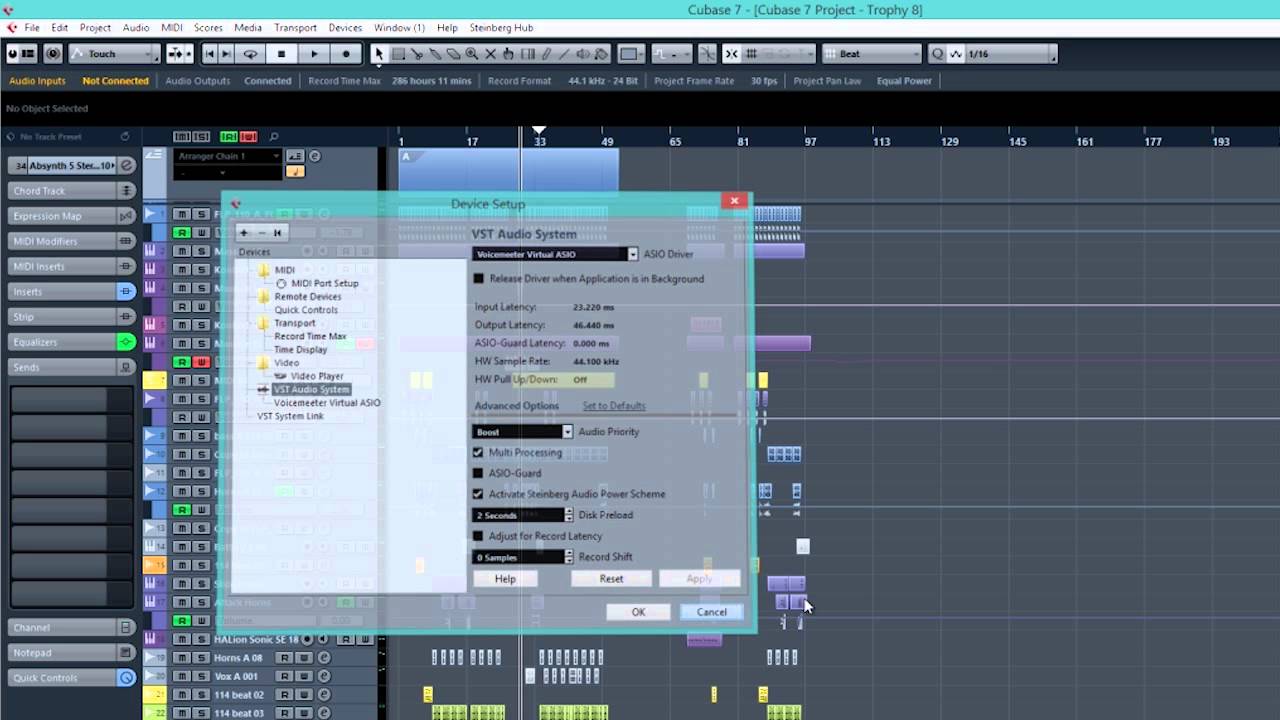This screenshot has height=720, width=1280.
Task: Adjust the Disk Preload seconds stepper
Action: pos(569,515)
